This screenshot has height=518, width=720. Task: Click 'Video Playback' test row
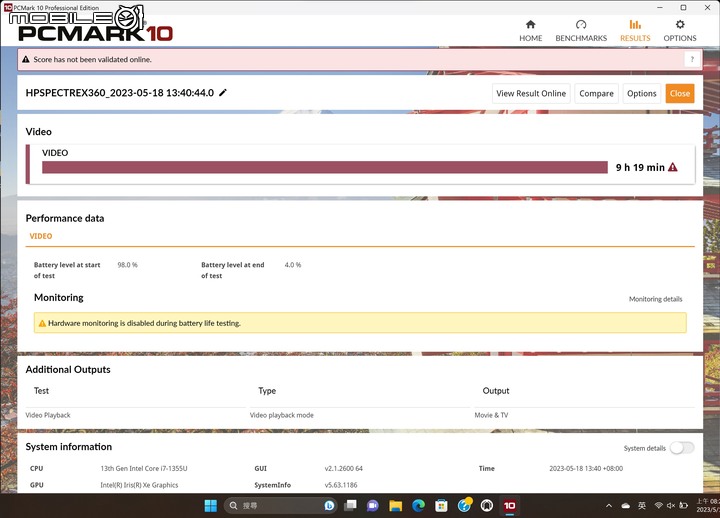tap(48, 415)
